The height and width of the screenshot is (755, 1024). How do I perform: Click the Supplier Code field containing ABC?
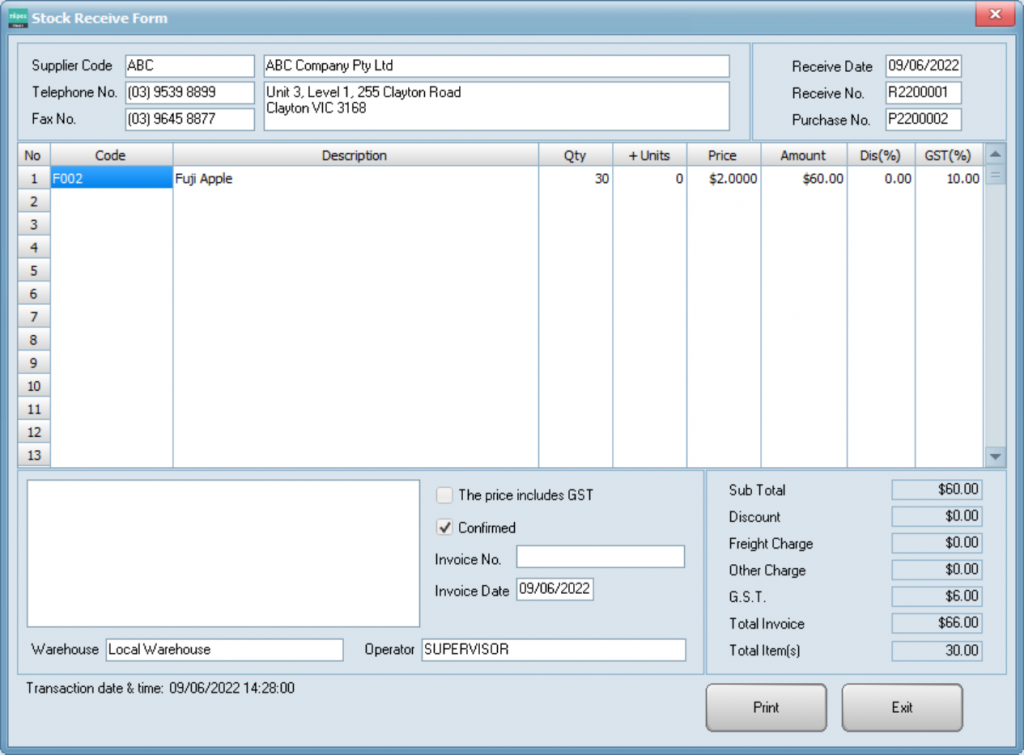coord(189,66)
